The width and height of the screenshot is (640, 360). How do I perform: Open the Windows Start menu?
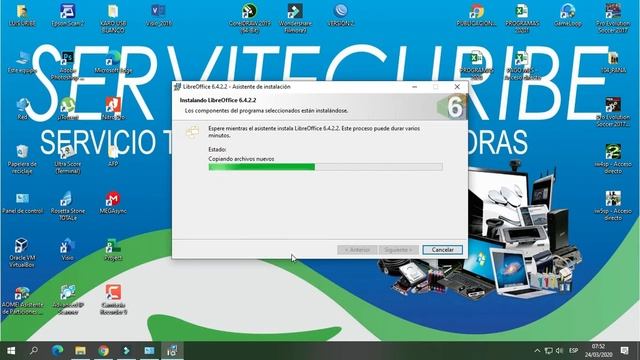click(x=11, y=351)
